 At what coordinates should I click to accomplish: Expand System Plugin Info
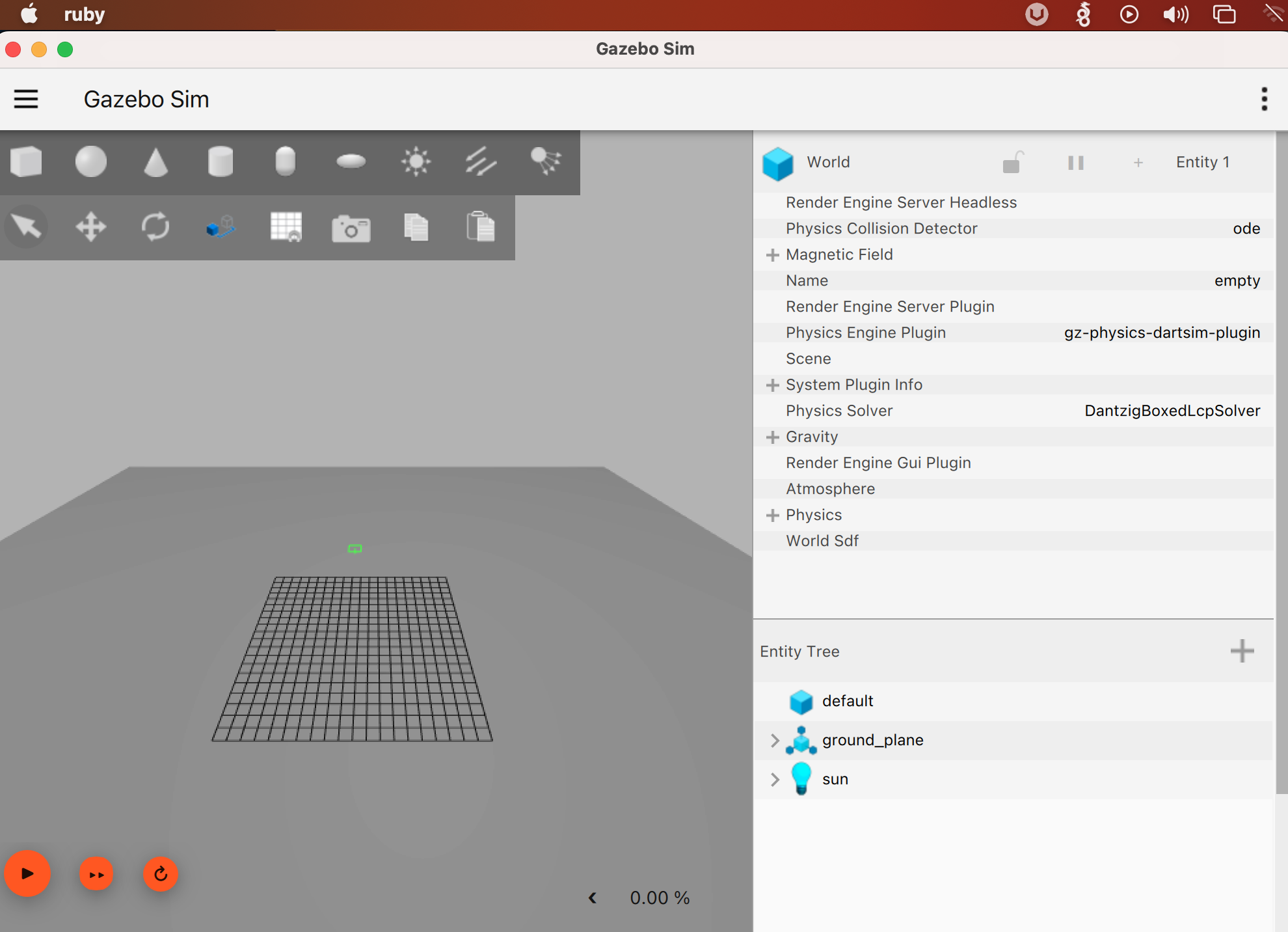(772, 385)
